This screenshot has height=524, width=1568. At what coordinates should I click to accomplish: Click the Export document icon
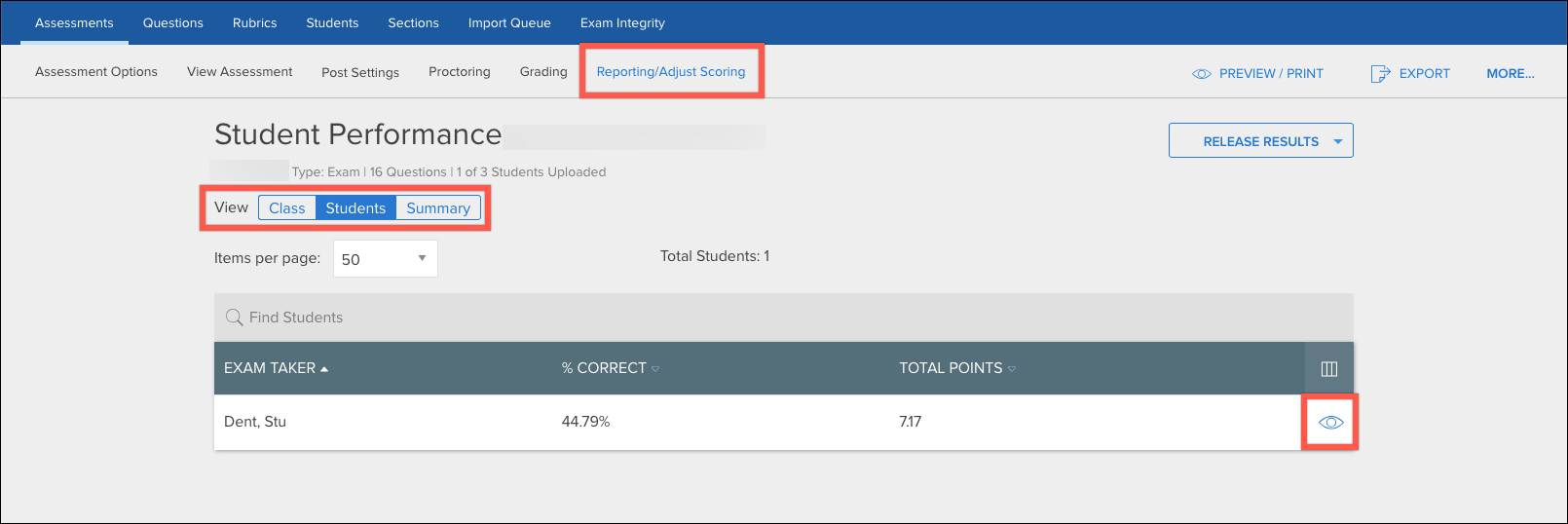[1380, 74]
